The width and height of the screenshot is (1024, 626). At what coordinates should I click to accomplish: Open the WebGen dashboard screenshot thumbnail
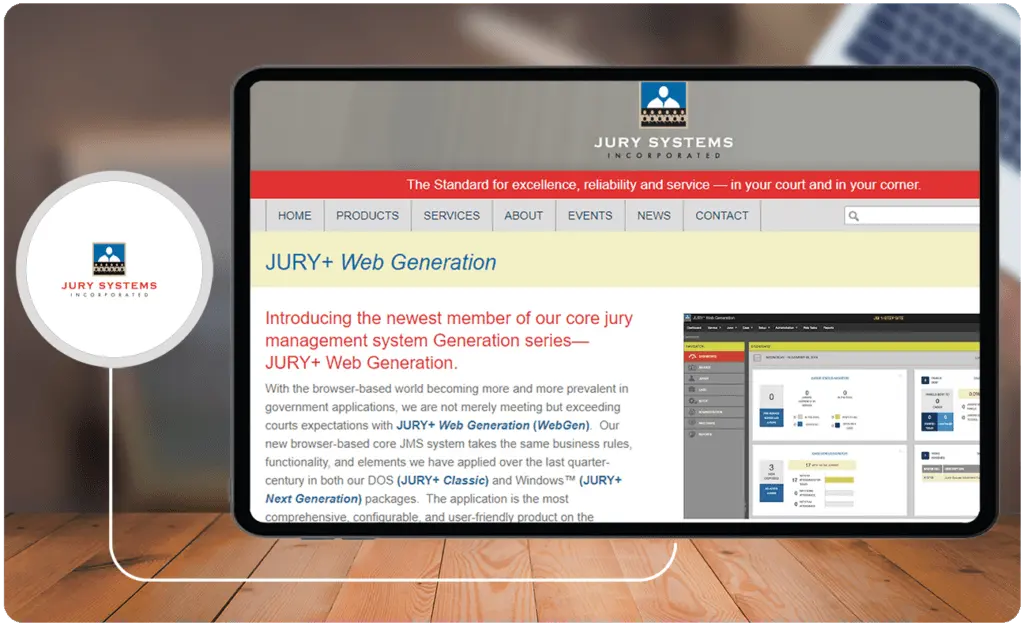tap(831, 416)
